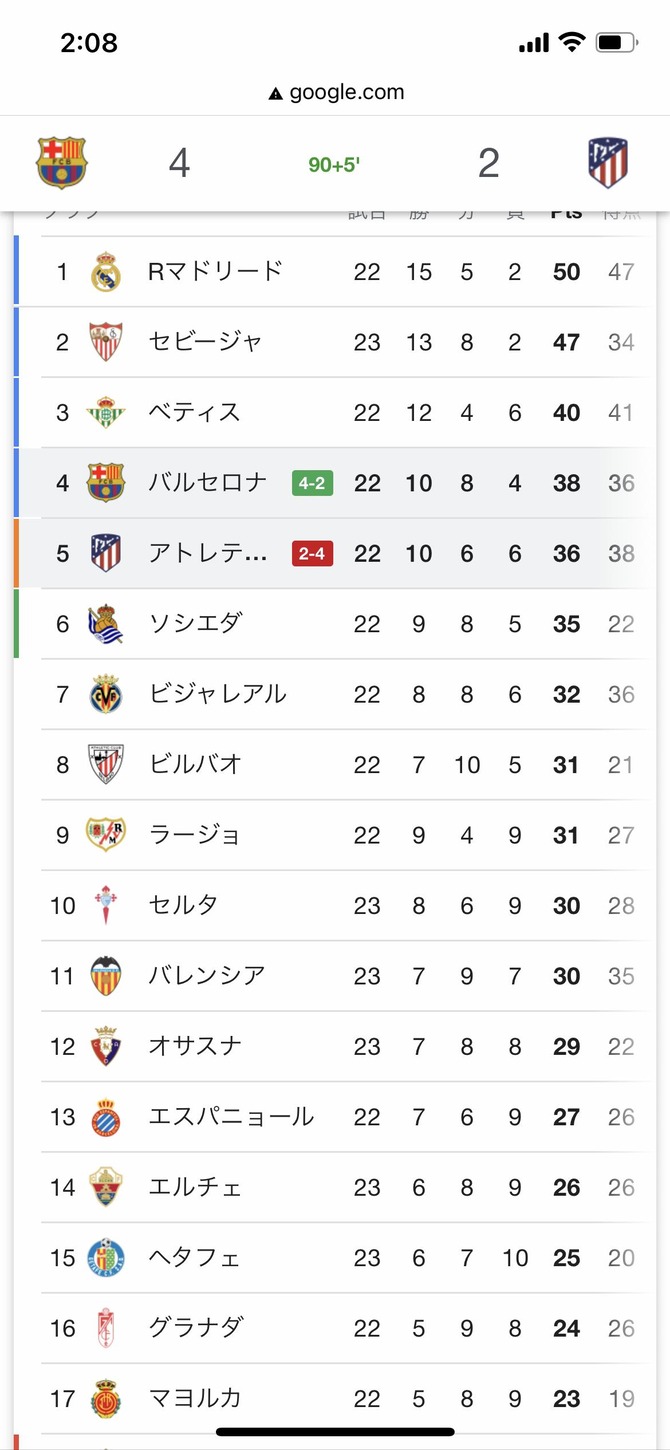Tap the google.com address bar

click(x=336, y=93)
